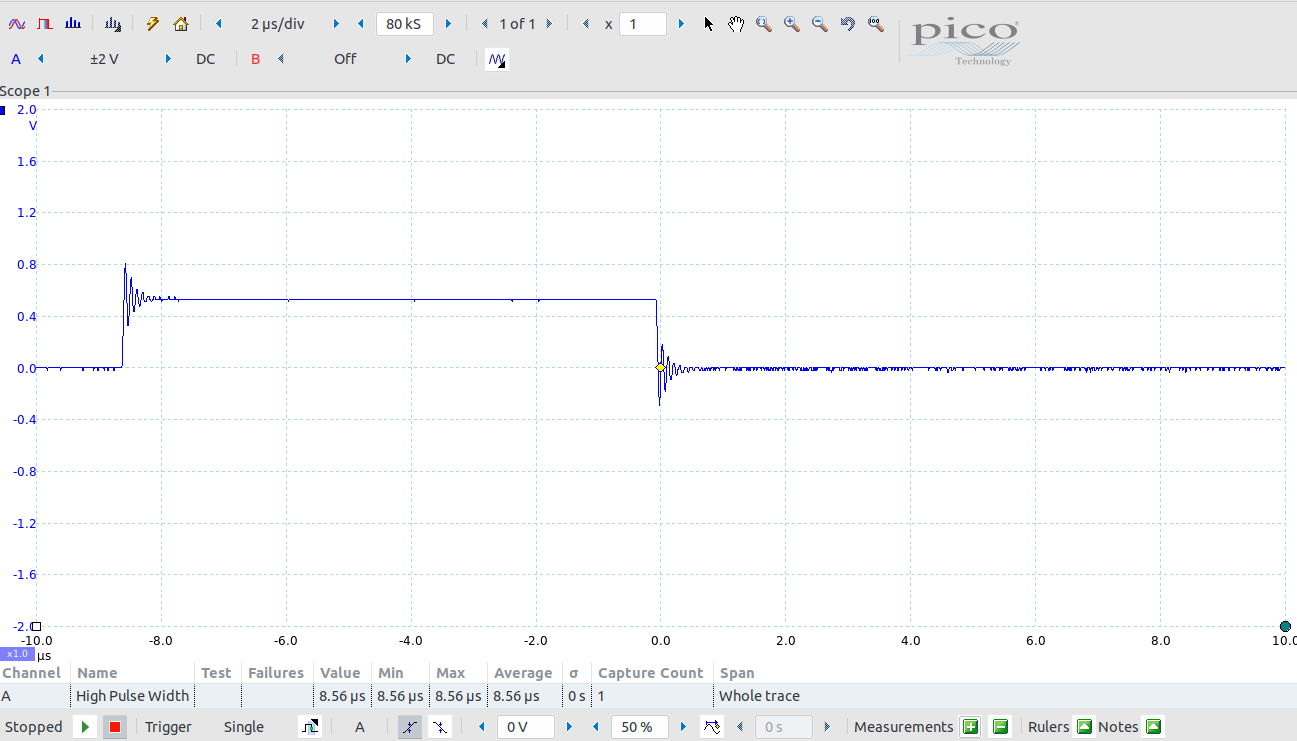
Task: Open Spectrum mode icon
Action: pyautogui.click(x=73, y=23)
